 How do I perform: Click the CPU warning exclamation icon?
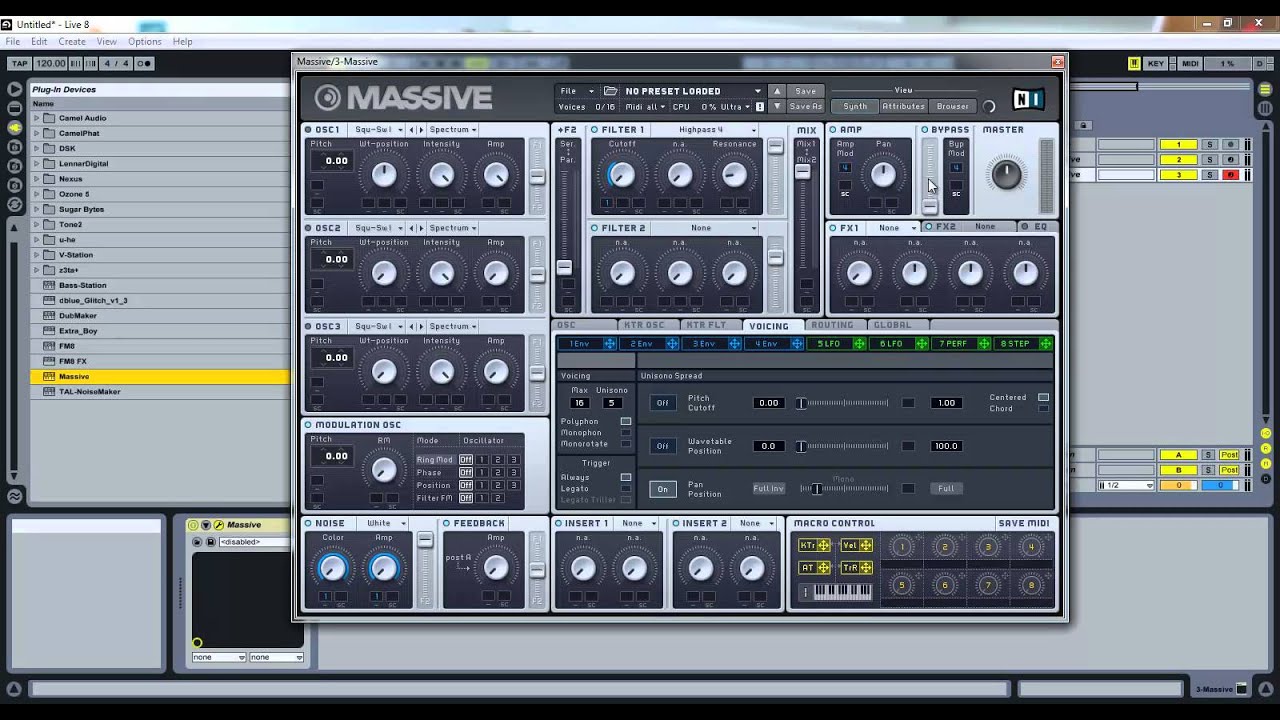(x=760, y=107)
